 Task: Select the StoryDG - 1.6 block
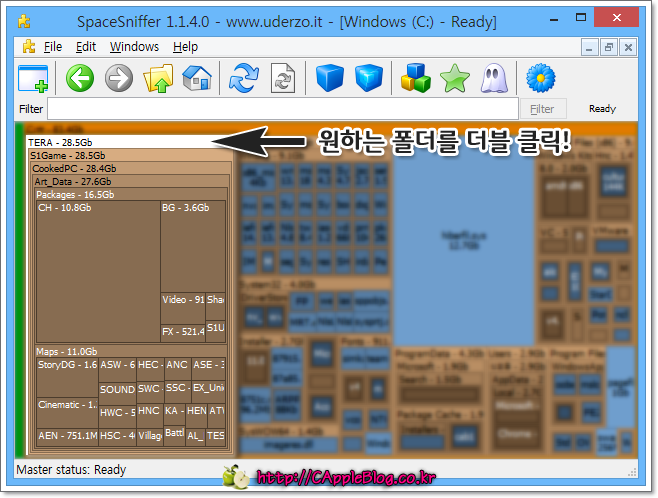[x=67, y=378]
